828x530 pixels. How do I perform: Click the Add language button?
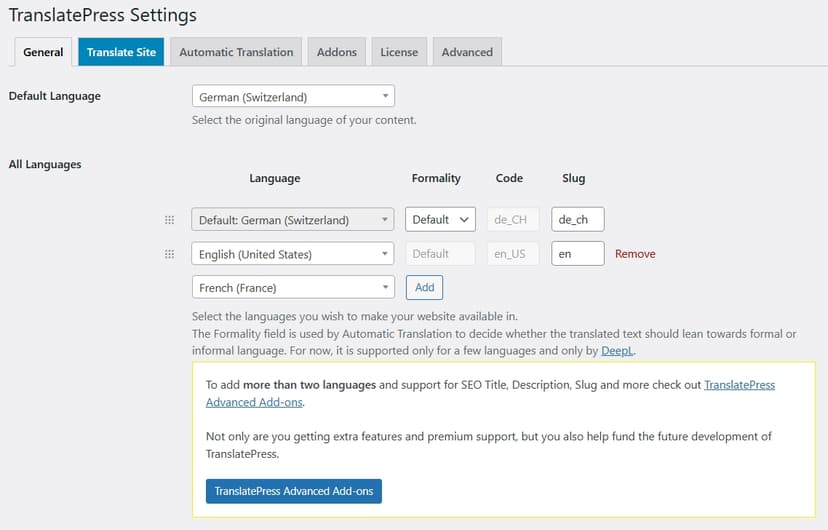pyautogui.click(x=425, y=287)
